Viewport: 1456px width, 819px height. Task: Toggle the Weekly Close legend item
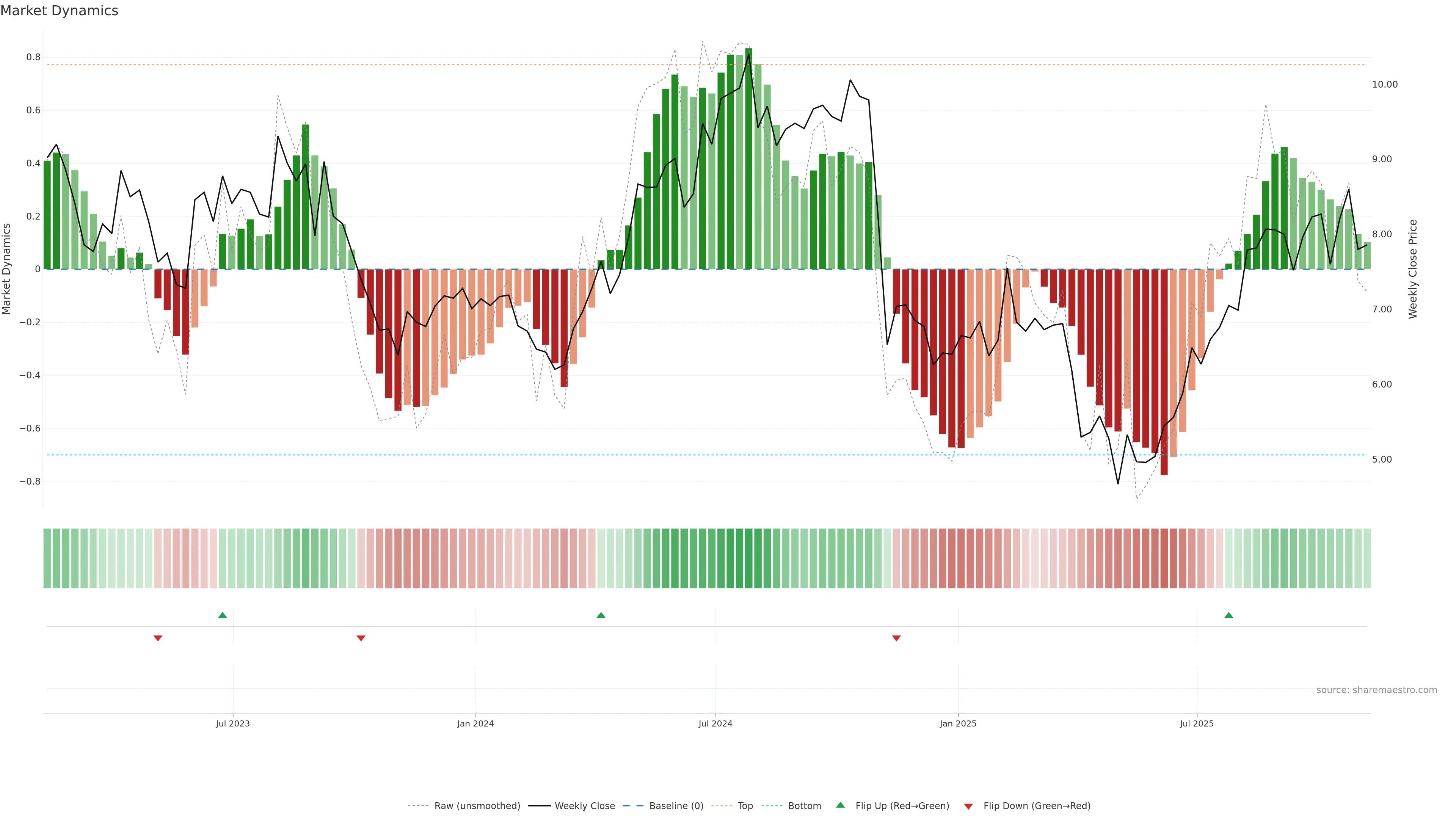pyautogui.click(x=584, y=805)
